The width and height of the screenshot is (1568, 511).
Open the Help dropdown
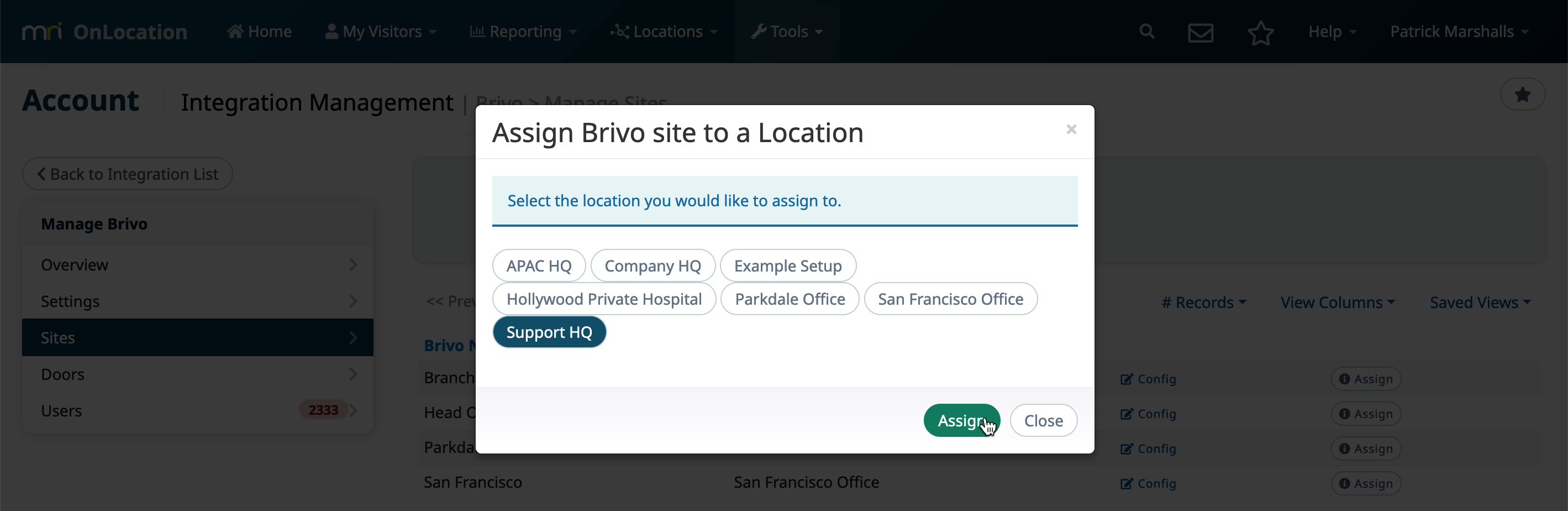(1332, 32)
